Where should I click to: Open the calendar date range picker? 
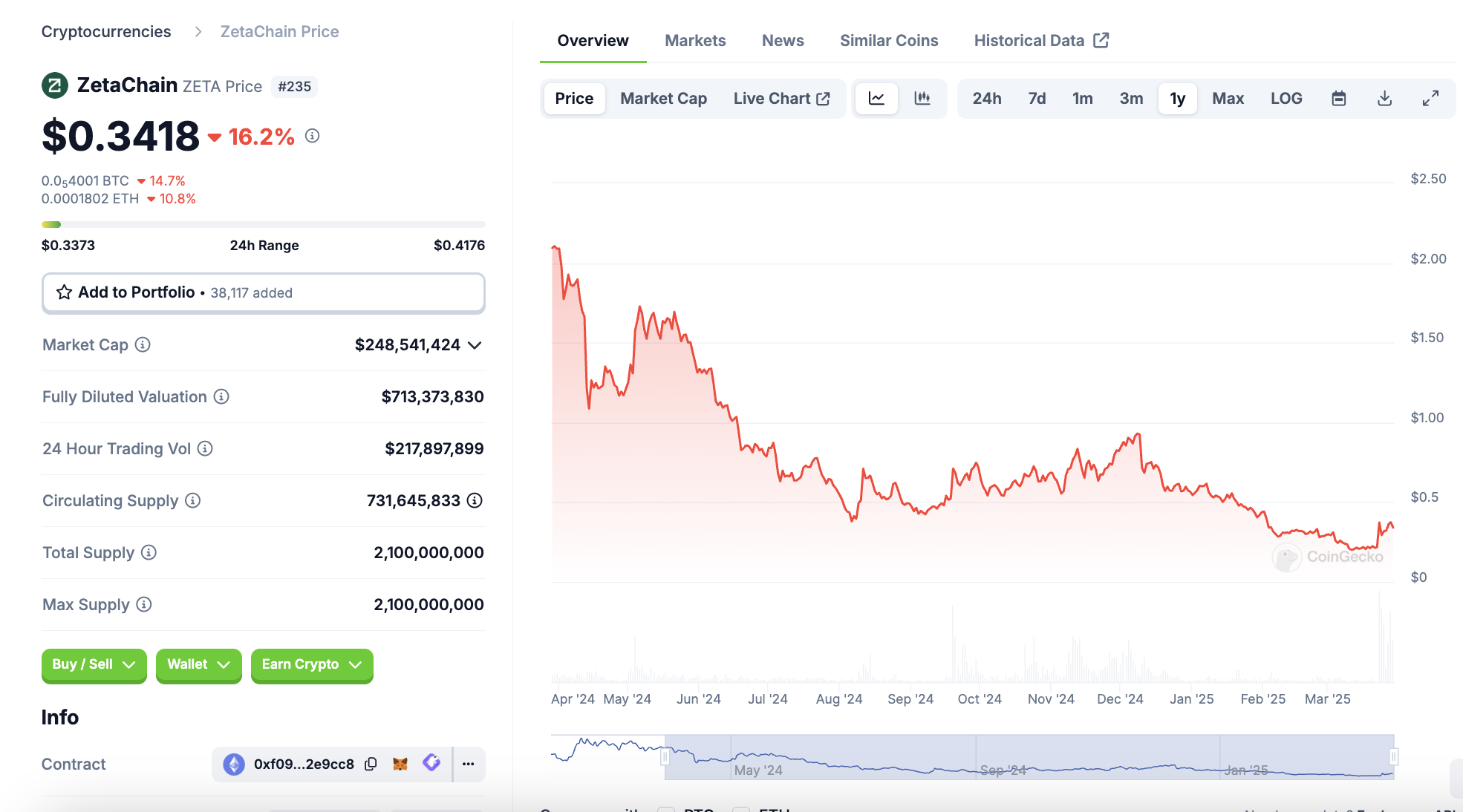[1338, 99]
